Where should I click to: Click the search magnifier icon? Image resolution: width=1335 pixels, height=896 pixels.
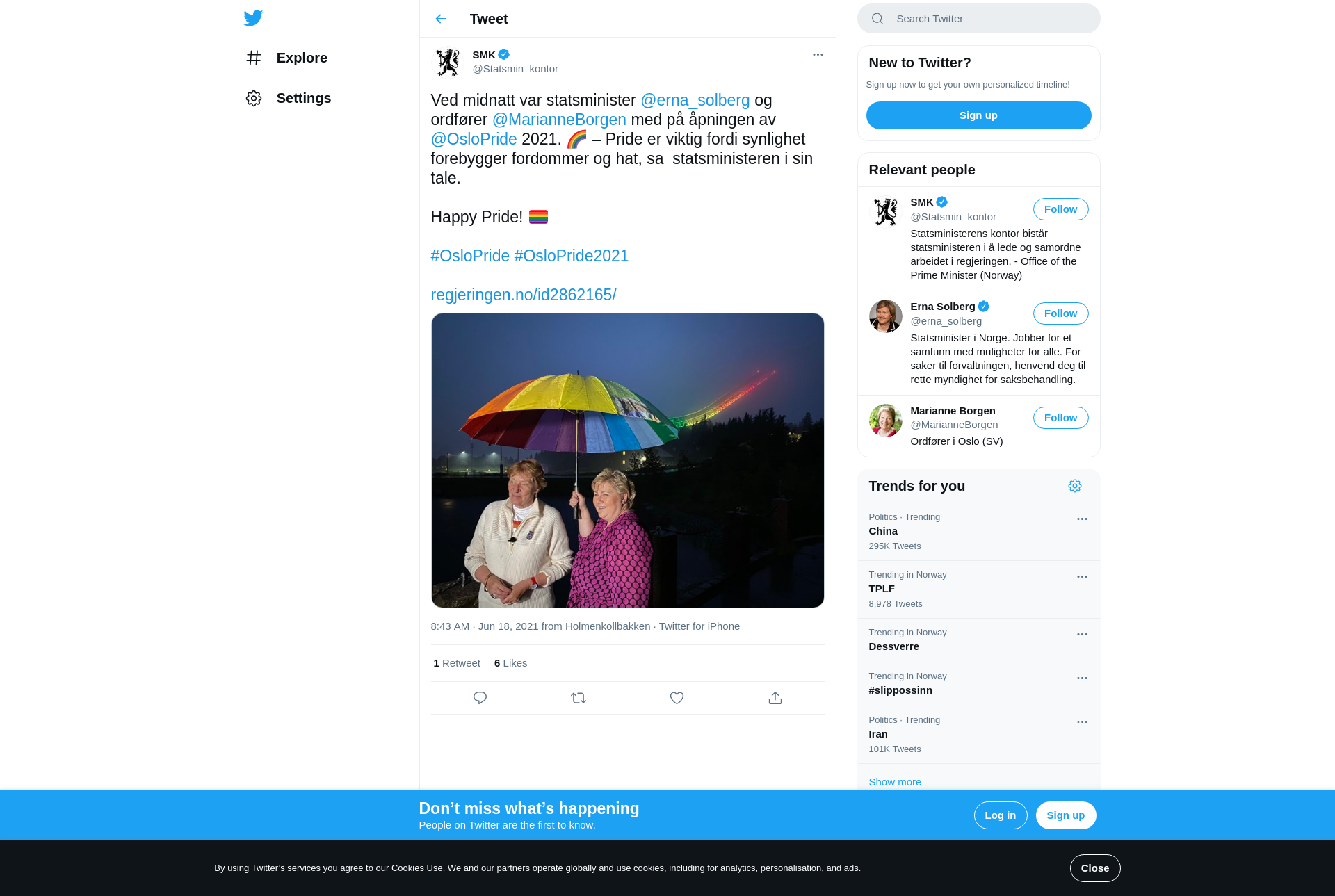pyautogui.click(x=877, y=19)
